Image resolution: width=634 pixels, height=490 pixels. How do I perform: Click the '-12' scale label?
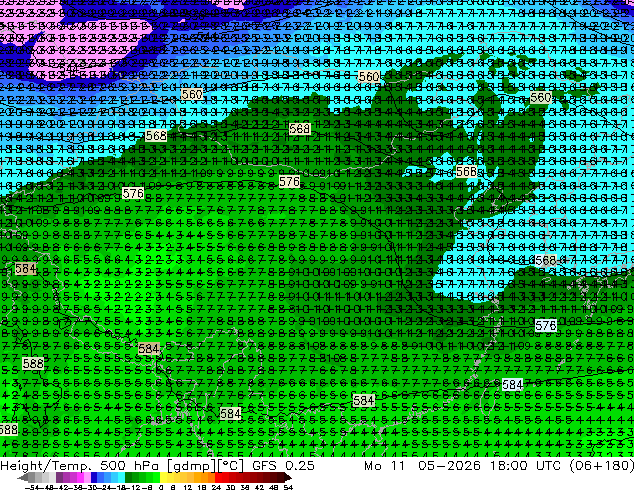pos(135,488)
